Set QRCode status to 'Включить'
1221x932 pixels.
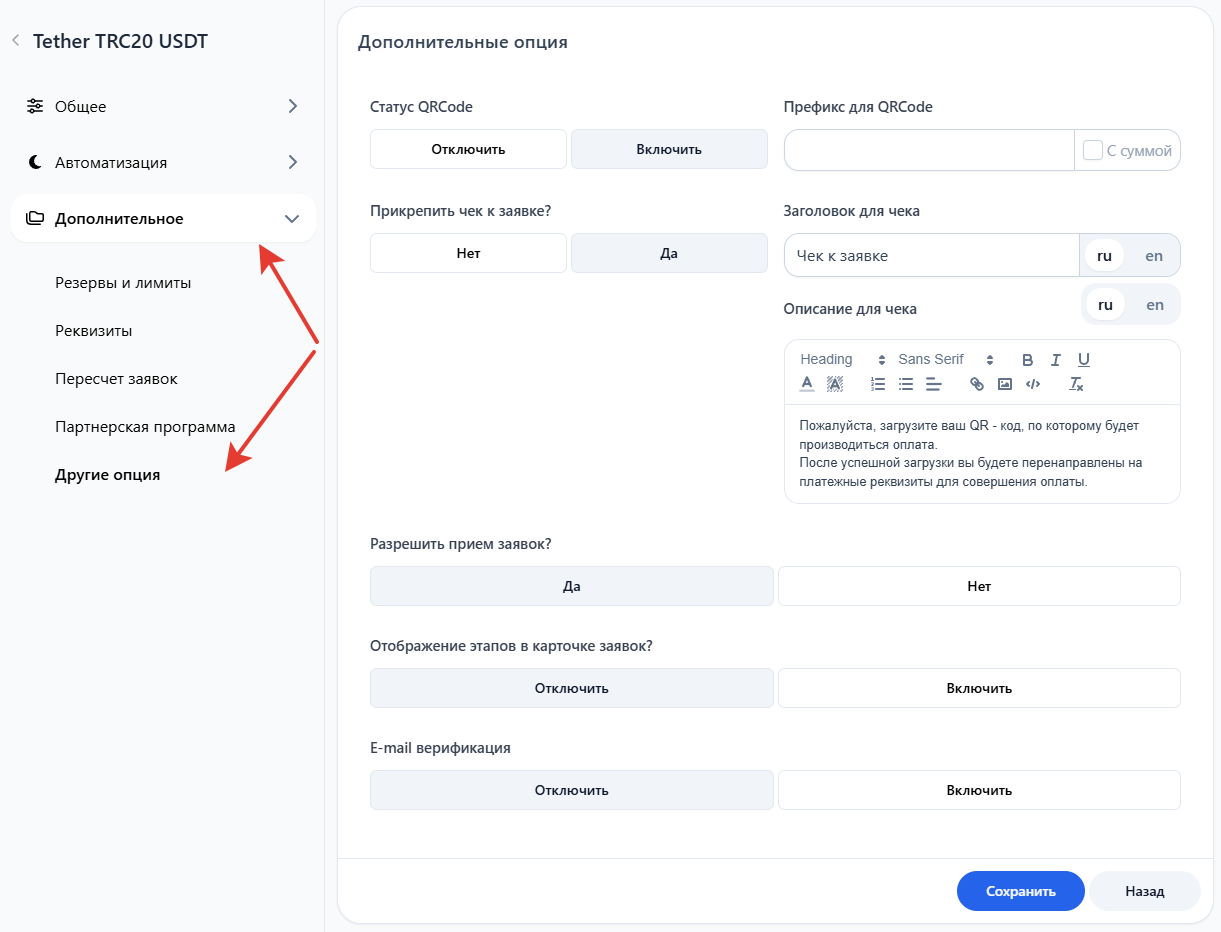coord(669,149)
